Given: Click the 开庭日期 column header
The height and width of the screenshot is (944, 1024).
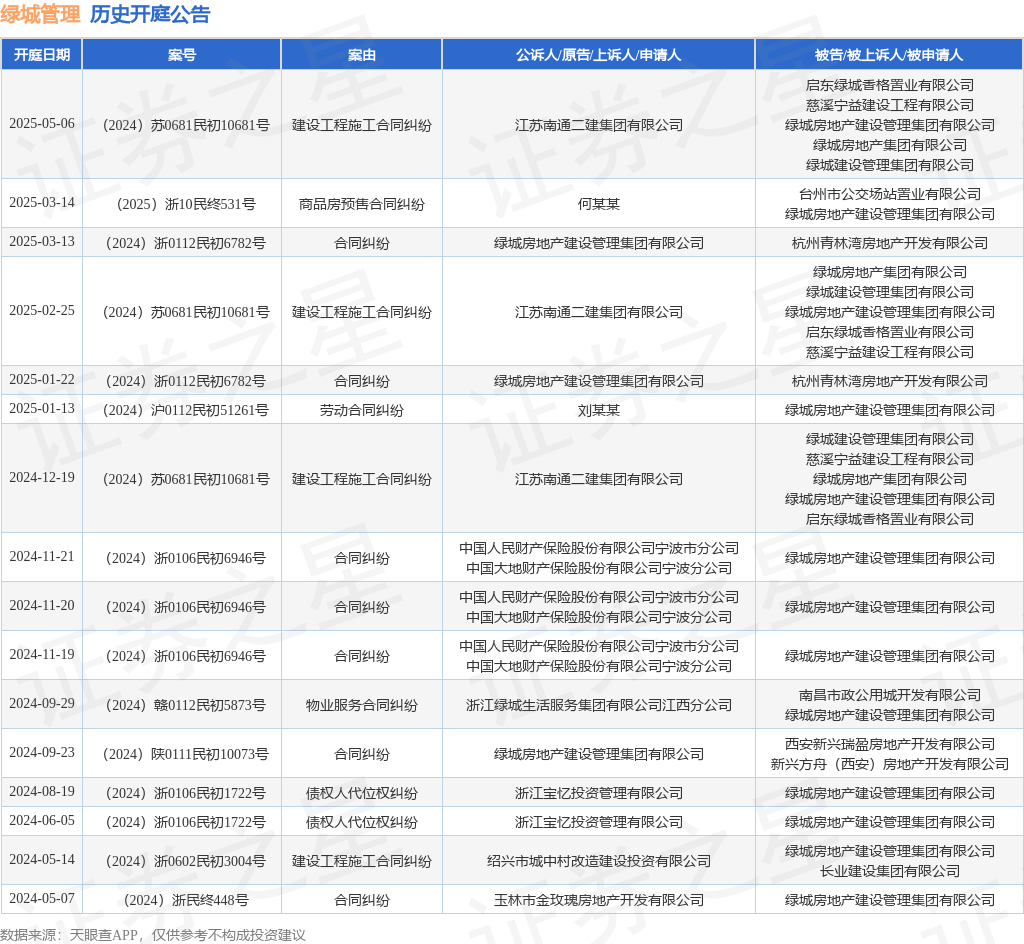Looking at the screenshot, I should point(42,55).
